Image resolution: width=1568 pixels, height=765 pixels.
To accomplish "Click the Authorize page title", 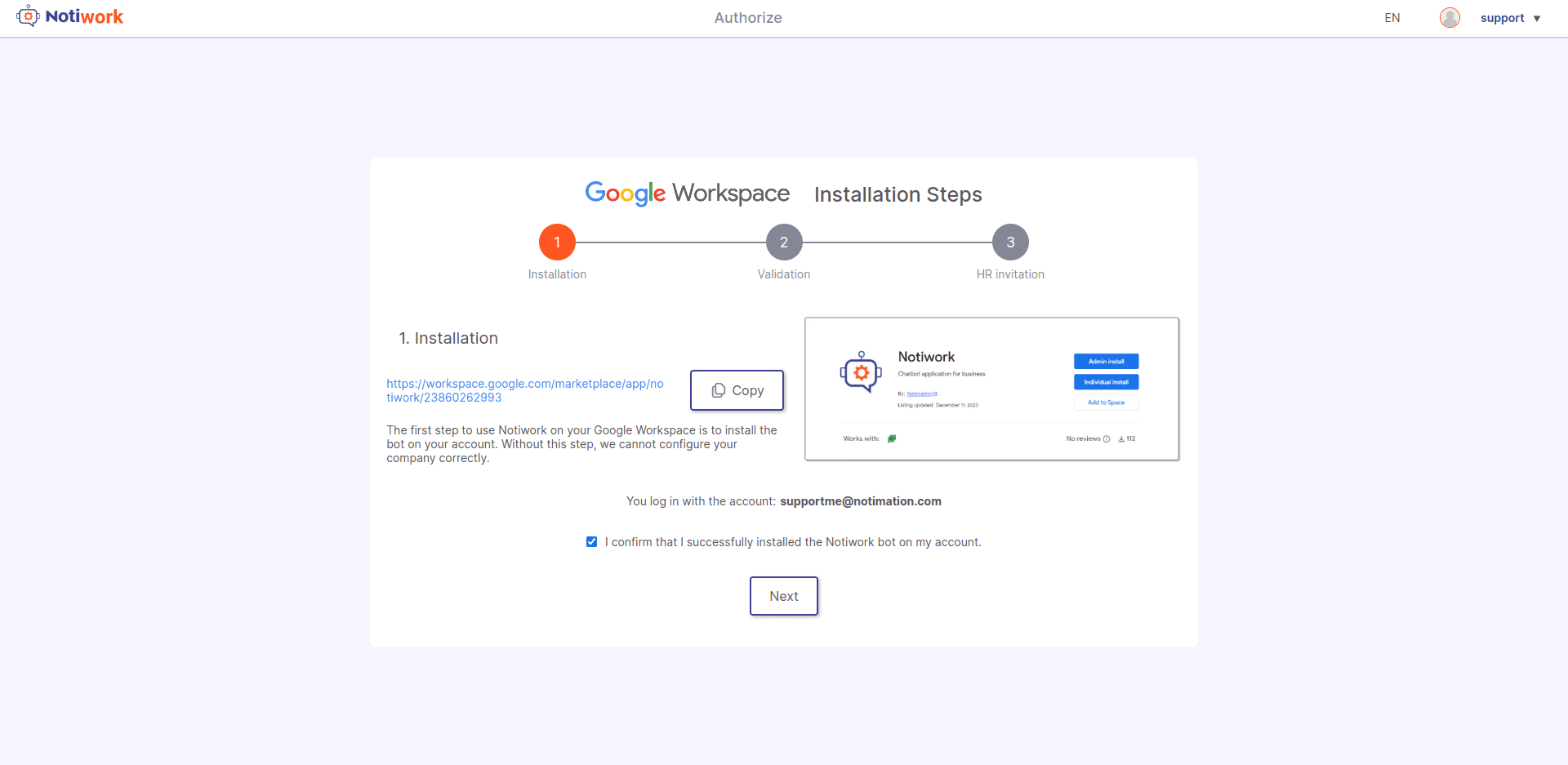I will click(x=748, y=18).
